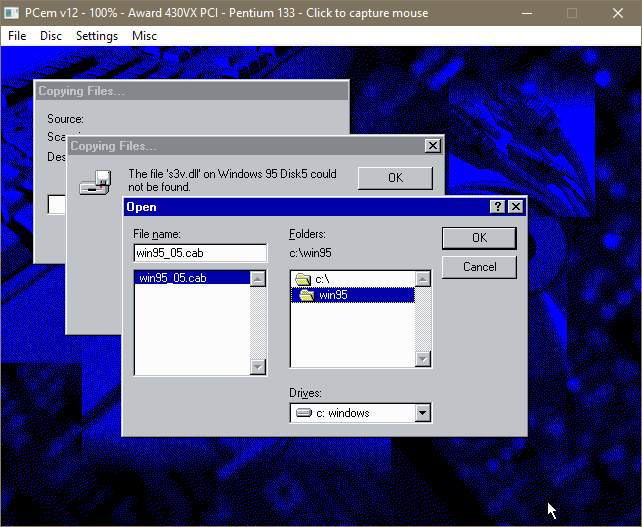Viewport: 642px width, 527px height.
Task: Open the Misc menu
Action: pyautogui.click(x=144, y=36)
